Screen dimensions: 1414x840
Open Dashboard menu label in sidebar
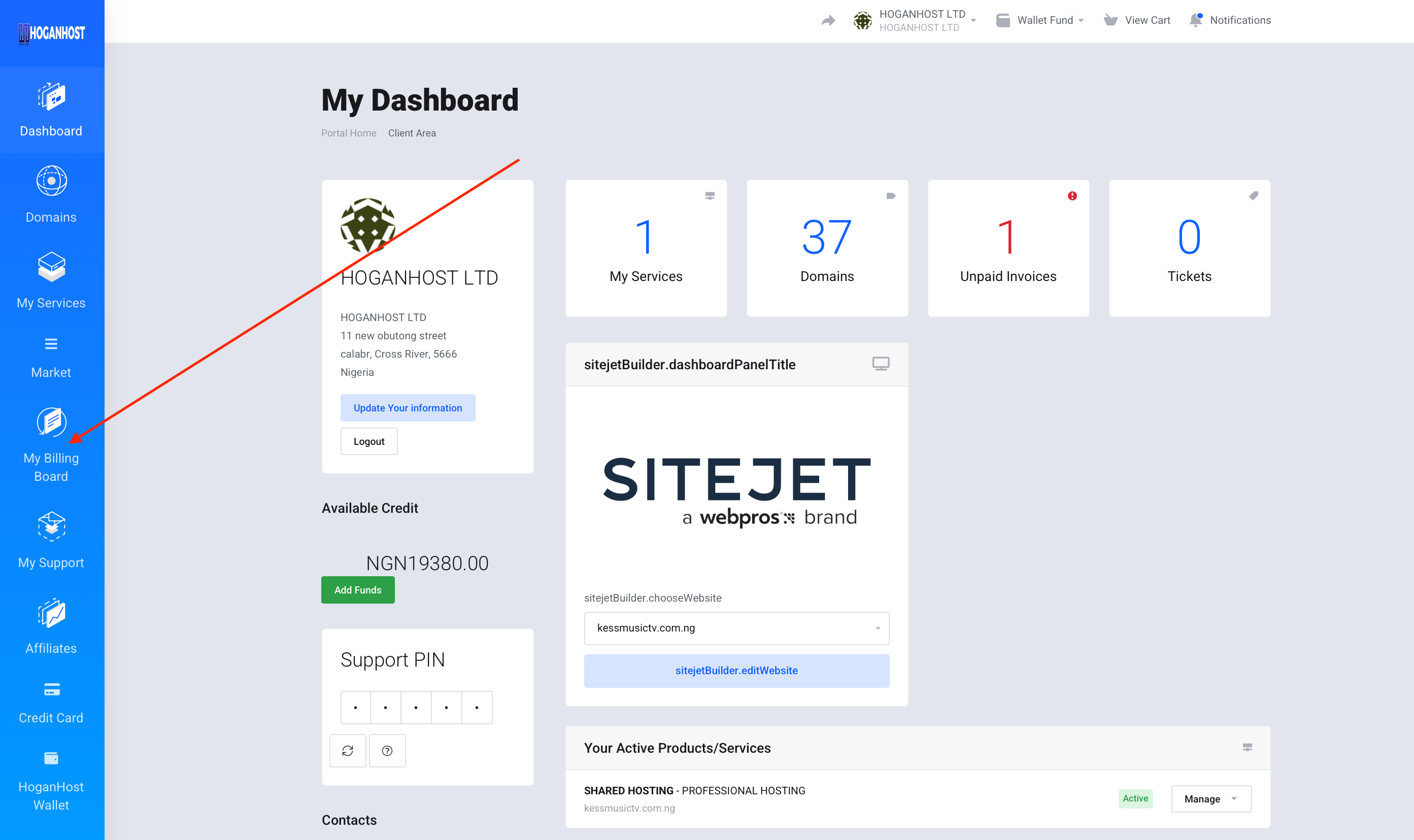[51, 131]
